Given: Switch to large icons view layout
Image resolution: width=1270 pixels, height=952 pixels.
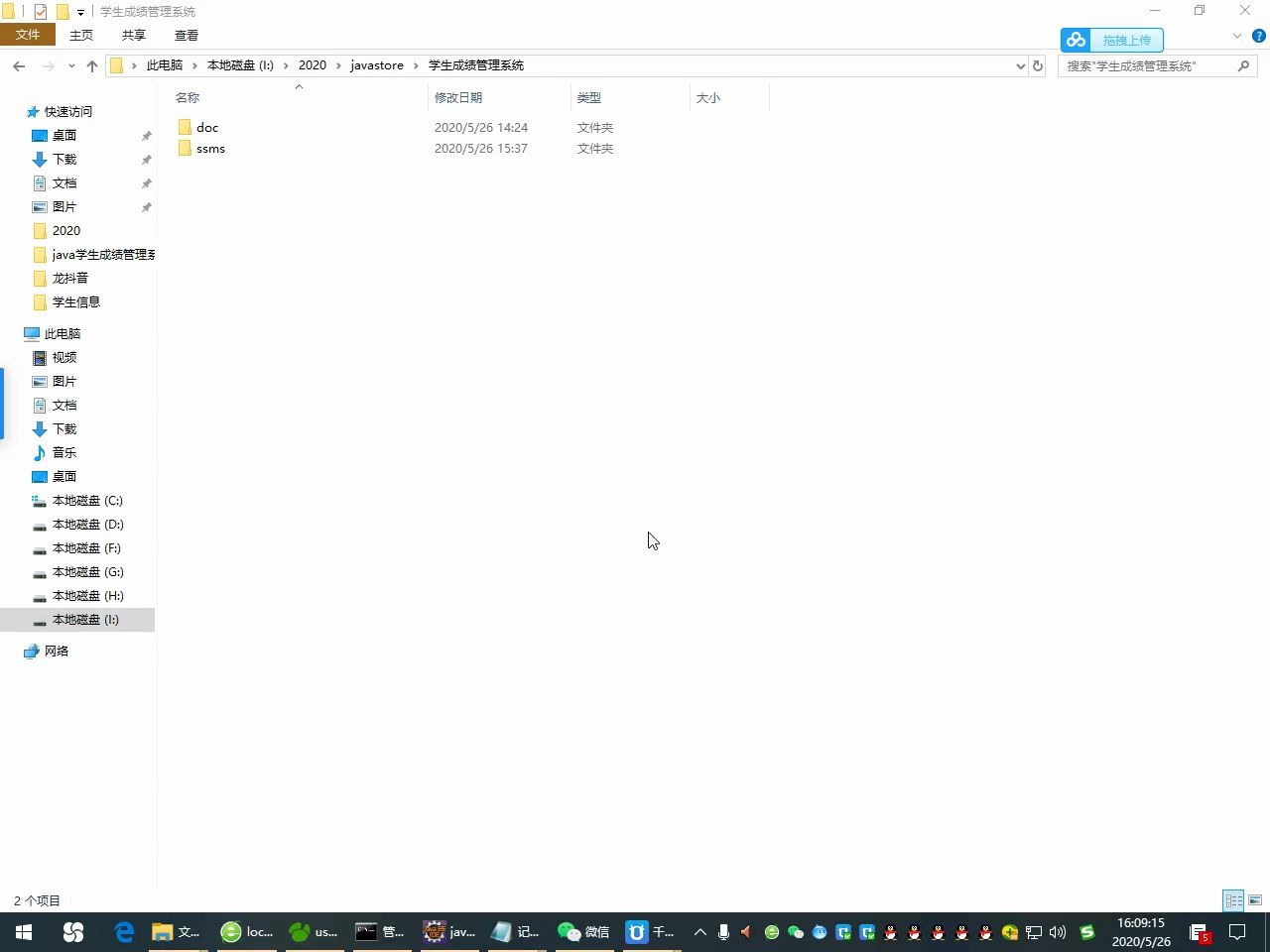Looking at the screenshot, I should click(x=1255, y=900).
